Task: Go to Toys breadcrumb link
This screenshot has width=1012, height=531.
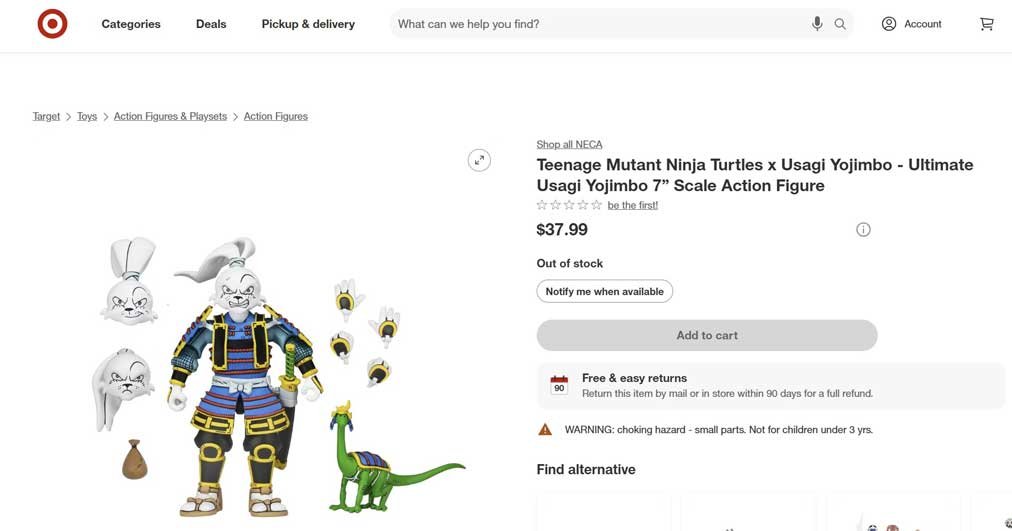Action: point(87,116)
